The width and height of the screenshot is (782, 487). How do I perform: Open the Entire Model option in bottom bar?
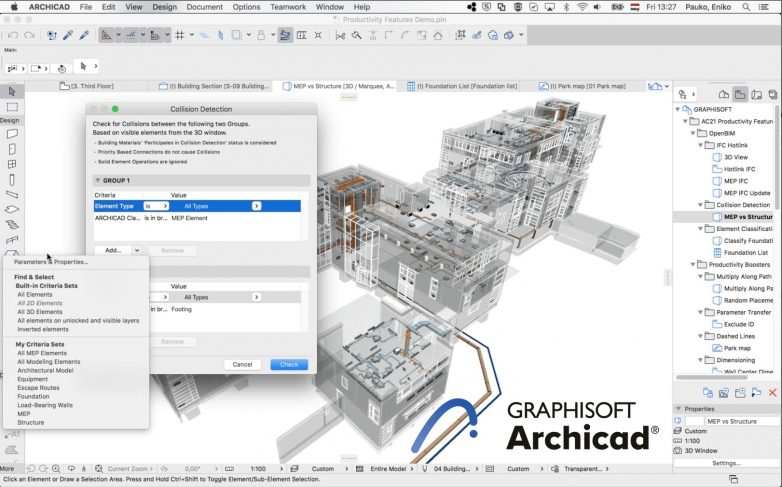388,469
